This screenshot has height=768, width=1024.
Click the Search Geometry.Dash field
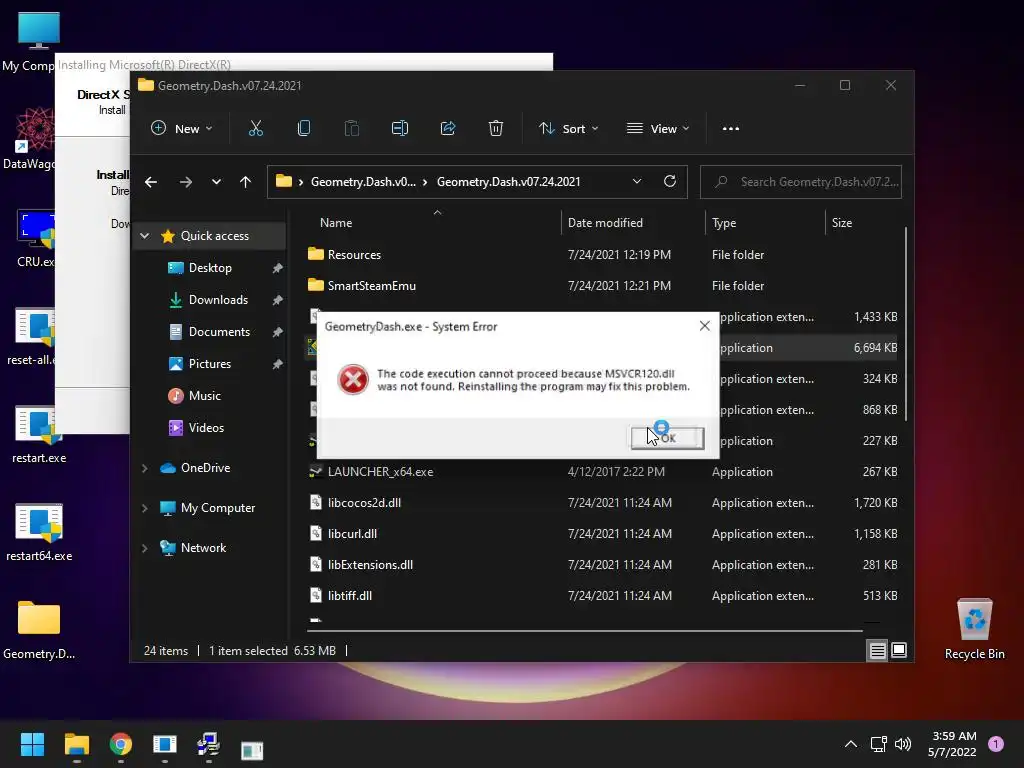801,182
